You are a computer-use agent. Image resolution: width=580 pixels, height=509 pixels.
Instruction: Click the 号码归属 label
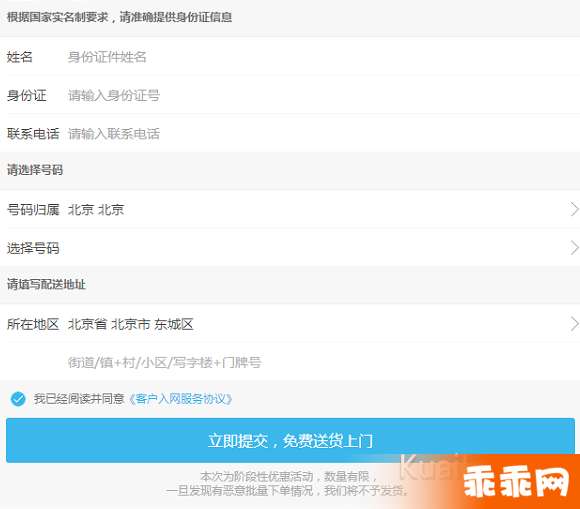(x=33, y=210)
